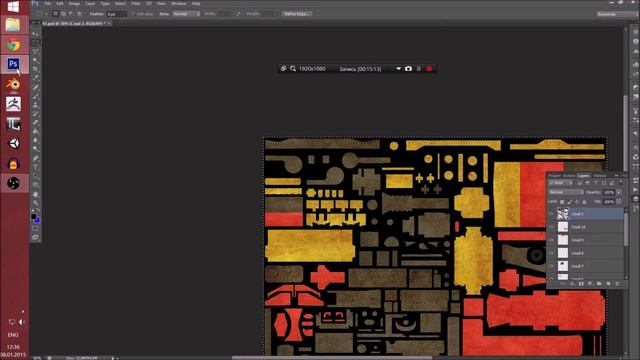The width and height of the screenshot is (640, 360).
Task: Select the Brush tool
Action: [x=36, y=96]
